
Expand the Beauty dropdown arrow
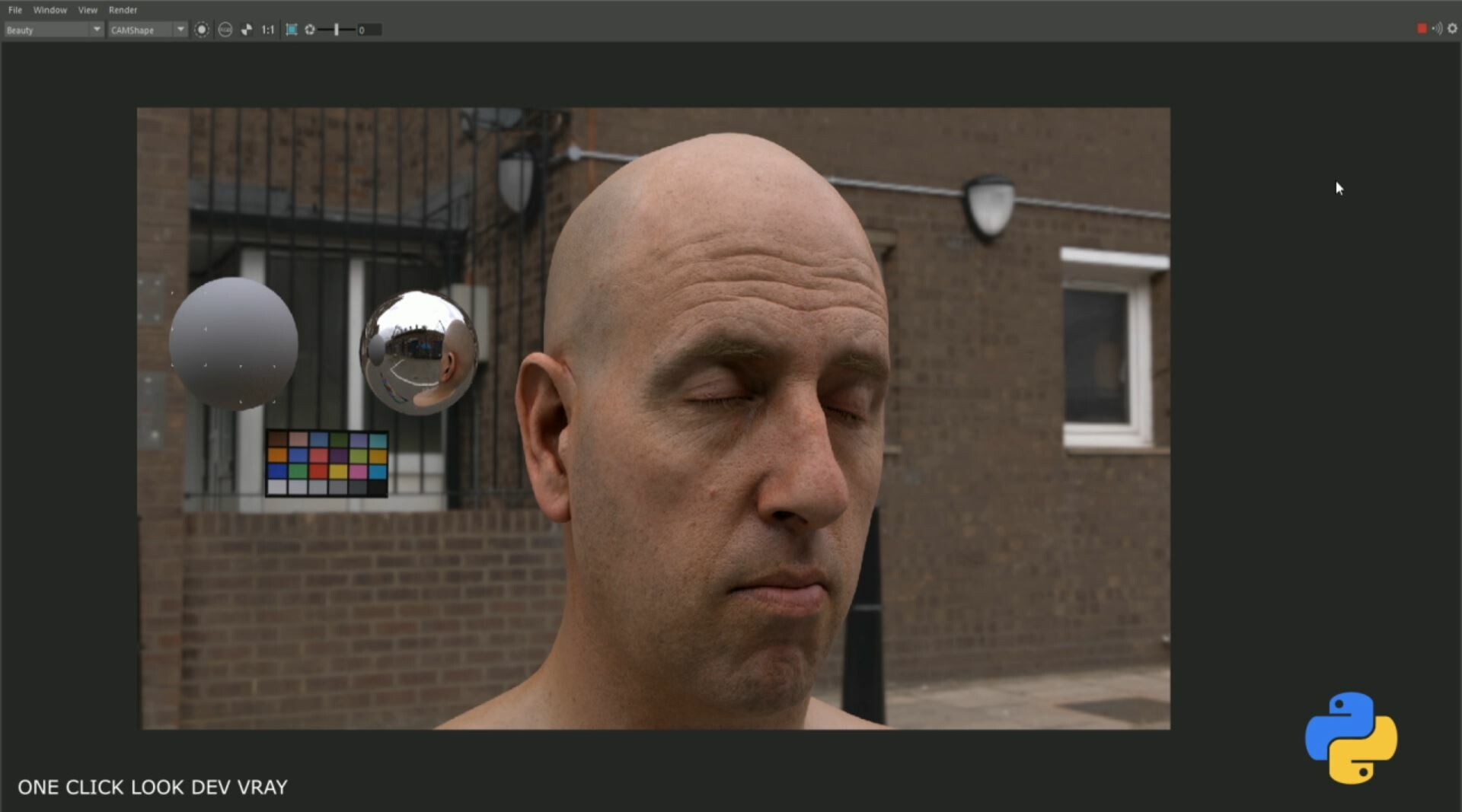97,30
